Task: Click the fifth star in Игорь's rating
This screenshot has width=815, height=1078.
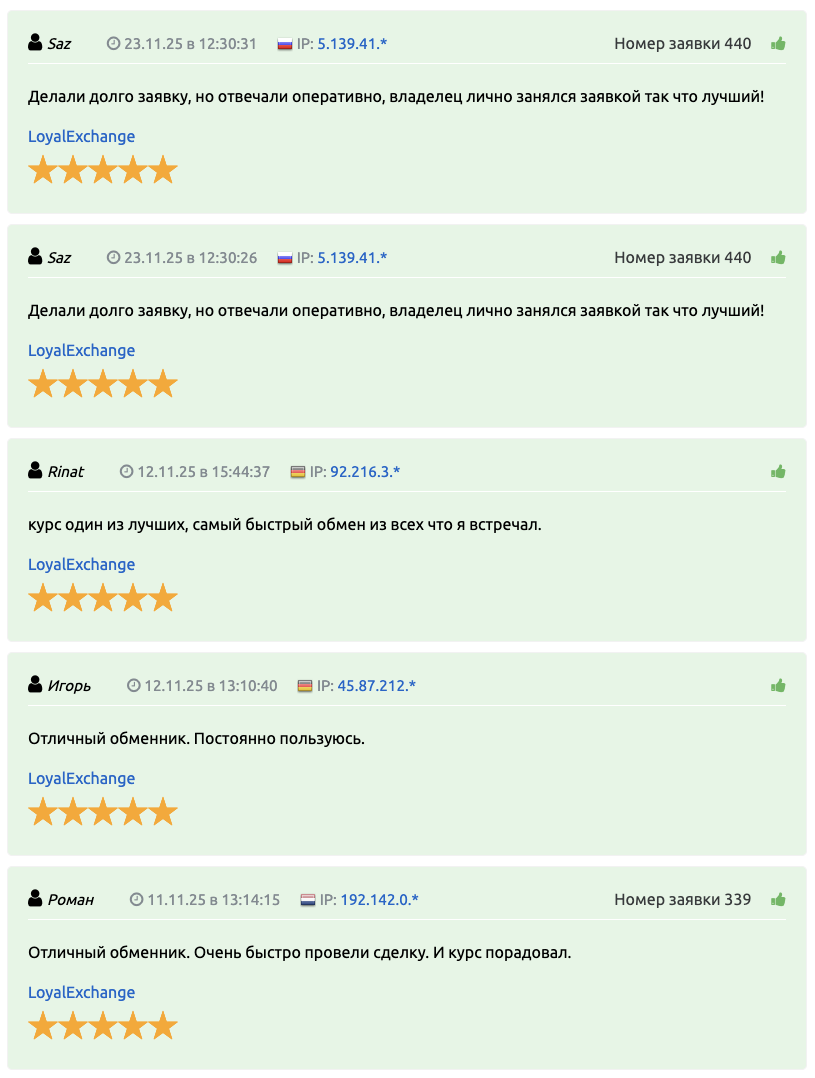Action: tap(164, 811)
